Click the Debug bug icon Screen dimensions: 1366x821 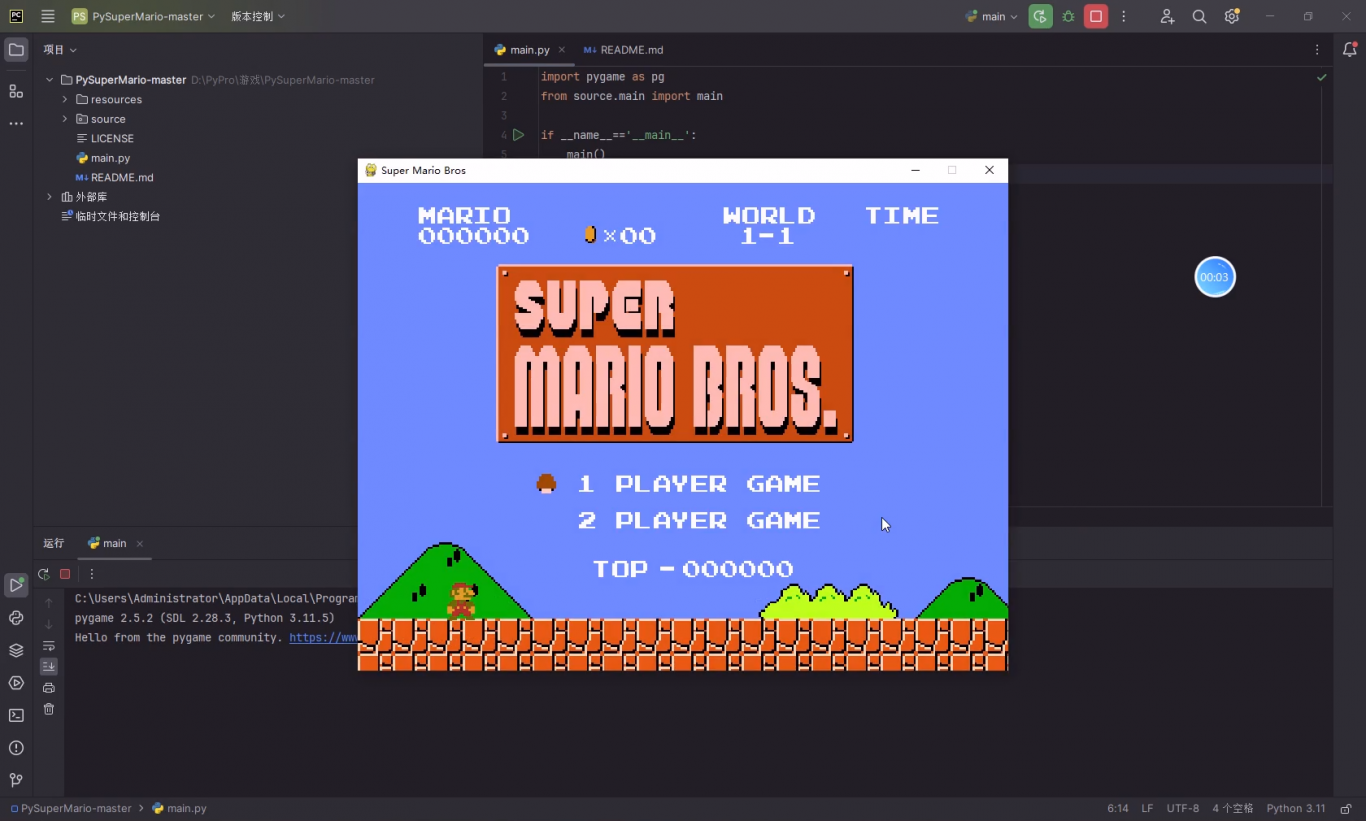pyautogui.click(x=1068, y=16)
